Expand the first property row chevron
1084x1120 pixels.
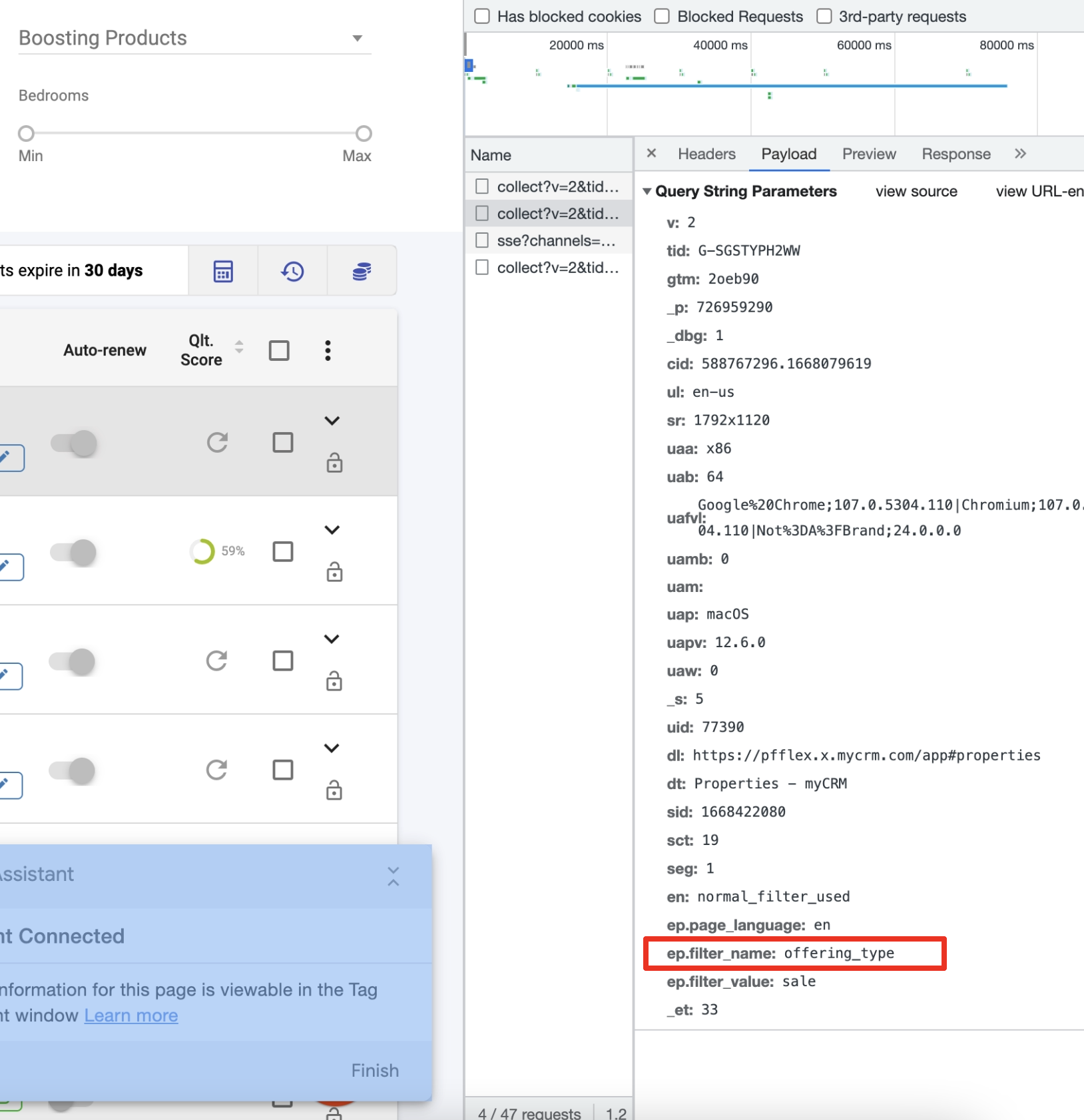coord(332,420)
